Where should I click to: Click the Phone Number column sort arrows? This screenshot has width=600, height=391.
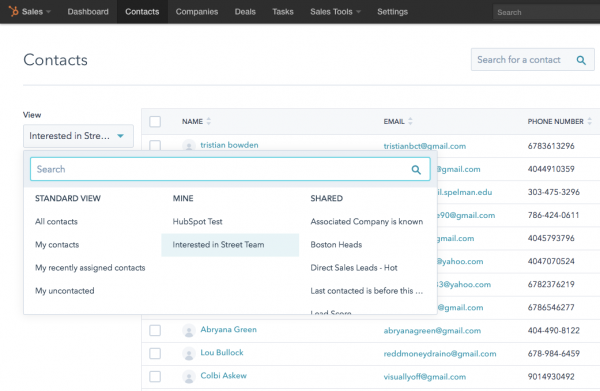[x=589, y=121]
